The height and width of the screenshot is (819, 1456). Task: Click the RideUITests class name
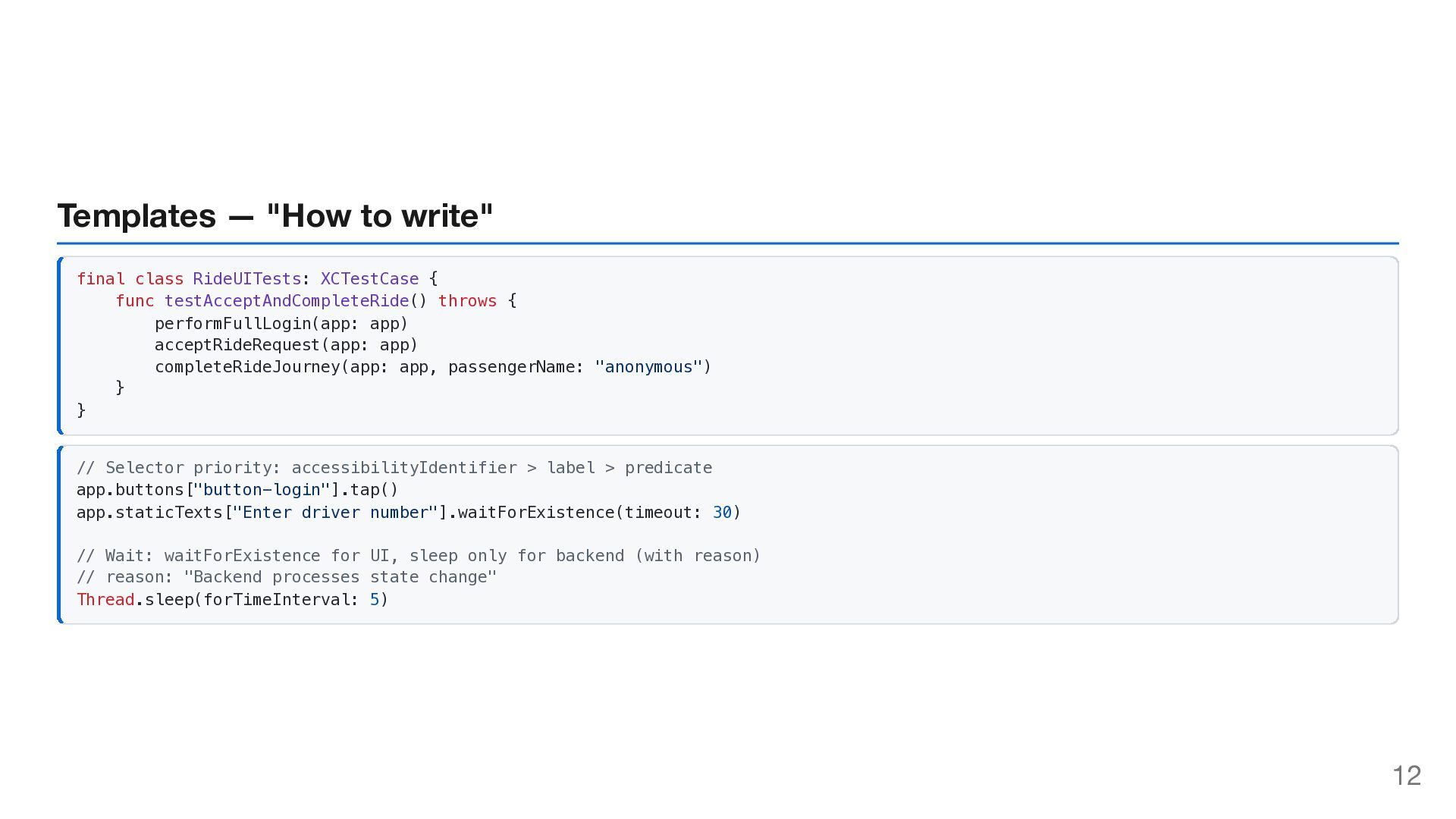pos(246,279)
